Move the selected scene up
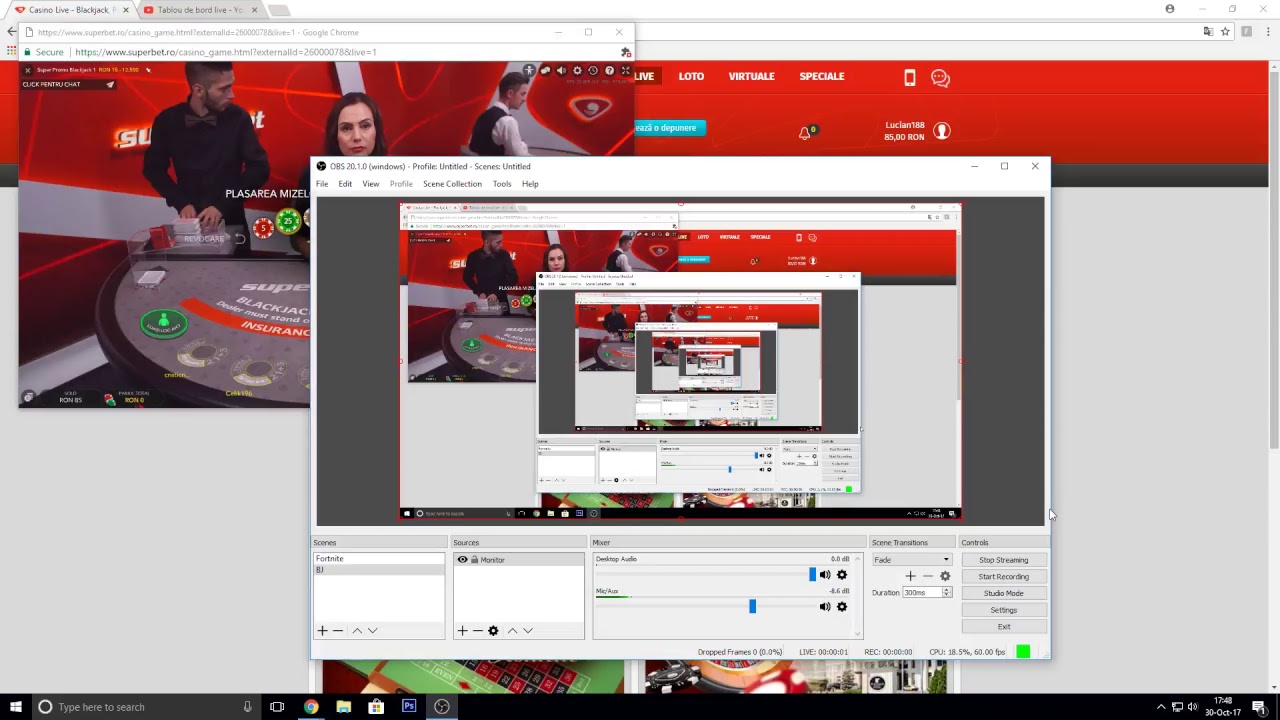1280x720 pixels. click(357, 630)
